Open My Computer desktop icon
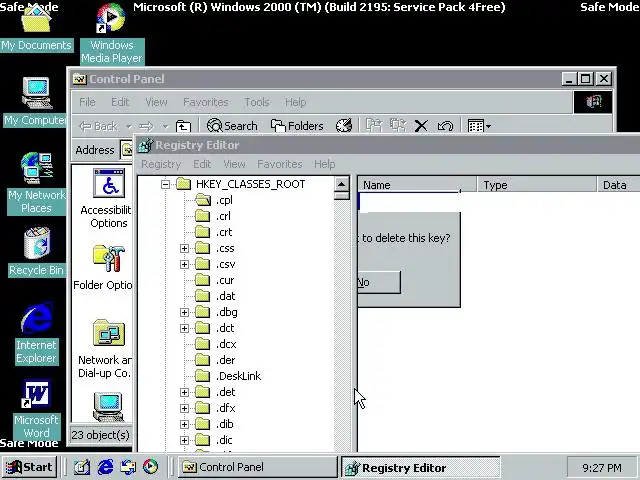This screenshot has height=480, width=640. (x=35, y=102)
